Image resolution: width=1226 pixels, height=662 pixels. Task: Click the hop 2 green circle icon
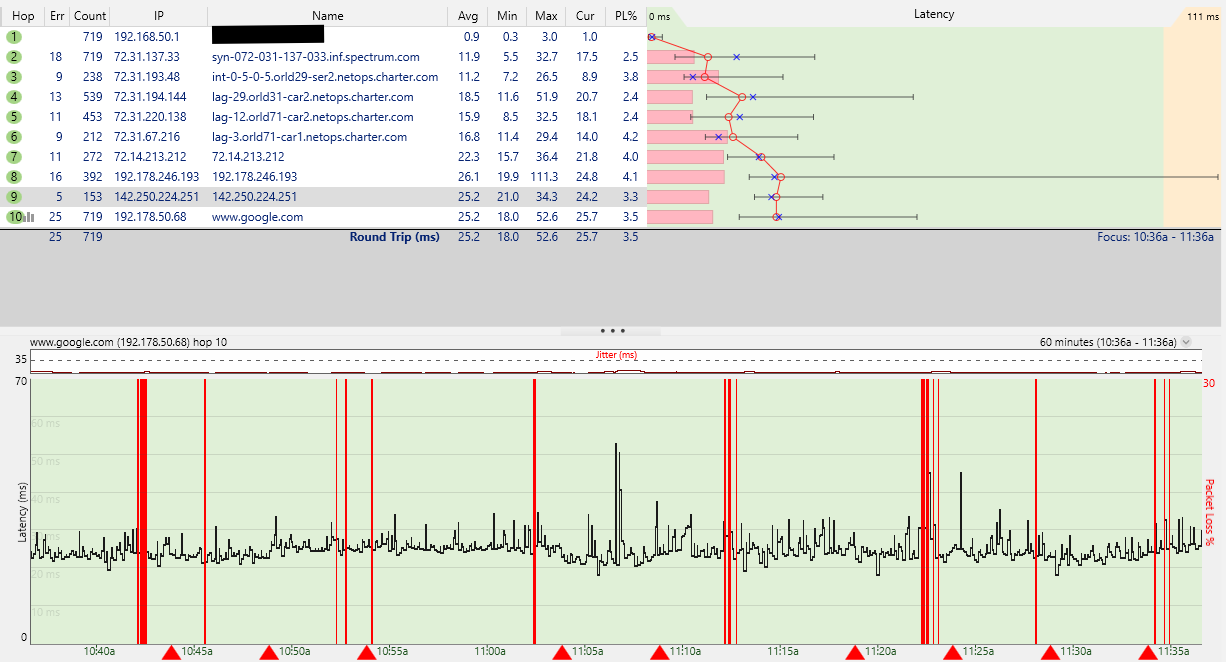[14, 57]
